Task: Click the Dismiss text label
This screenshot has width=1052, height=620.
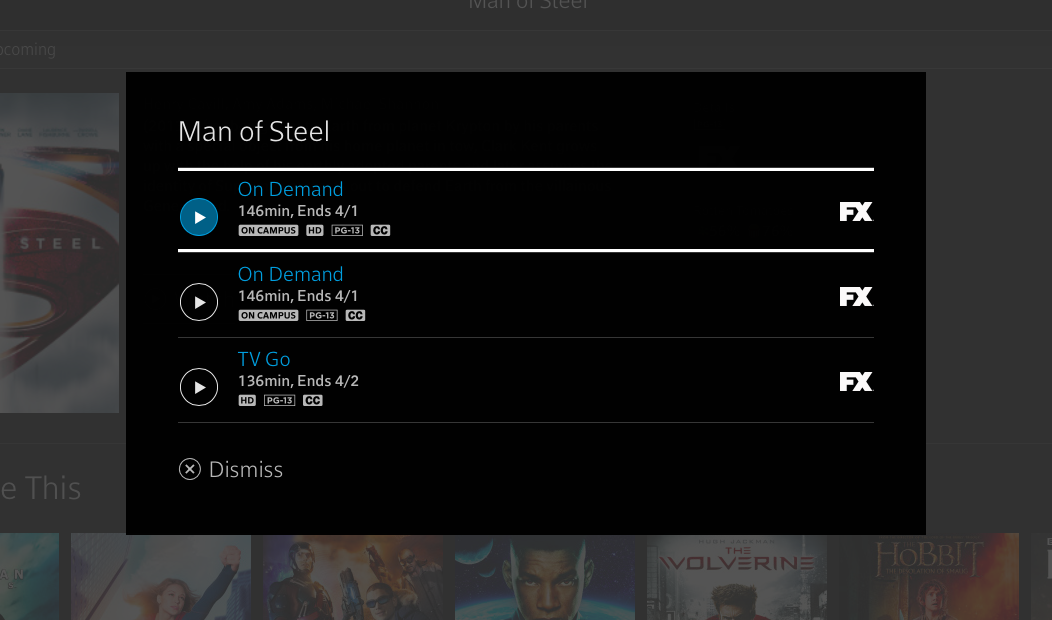Action: 246,470
